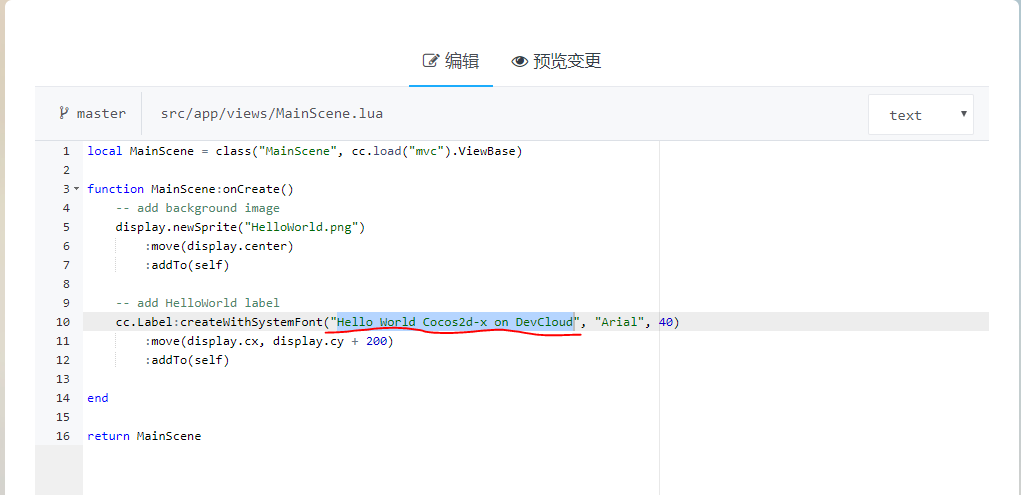
Task: Collapse the function fold arrow on line 3
Action: (76, 189)
